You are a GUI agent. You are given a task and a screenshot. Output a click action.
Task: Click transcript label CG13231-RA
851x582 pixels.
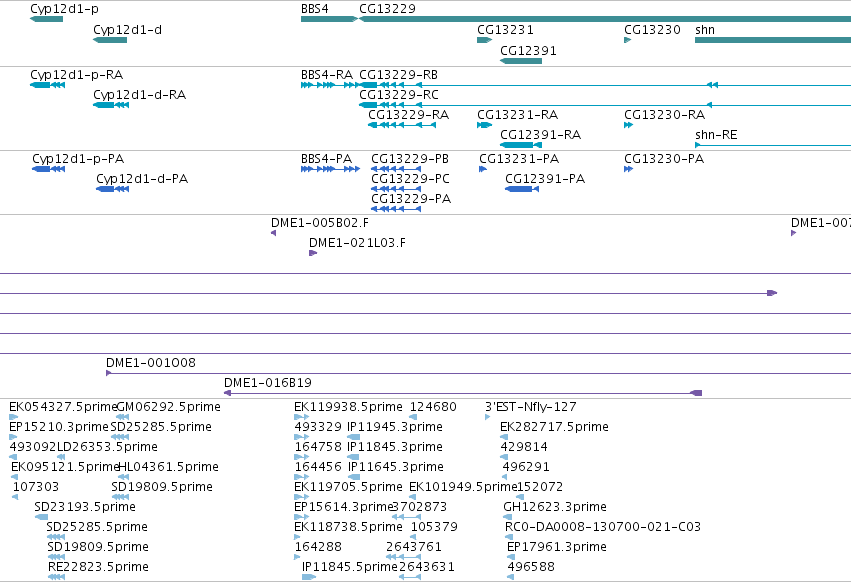coord(518,115)
